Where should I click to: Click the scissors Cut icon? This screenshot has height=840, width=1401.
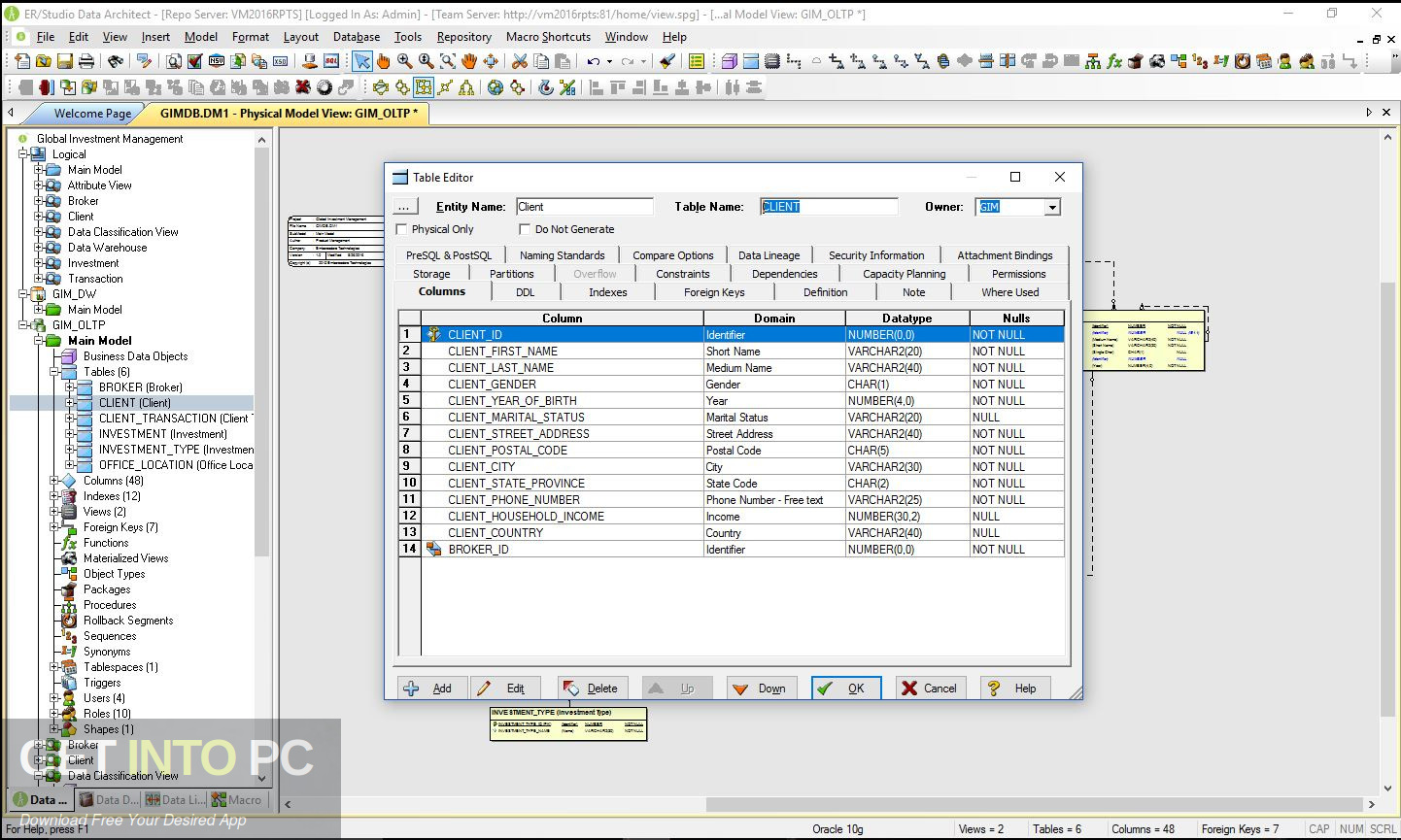click(520, 61)
